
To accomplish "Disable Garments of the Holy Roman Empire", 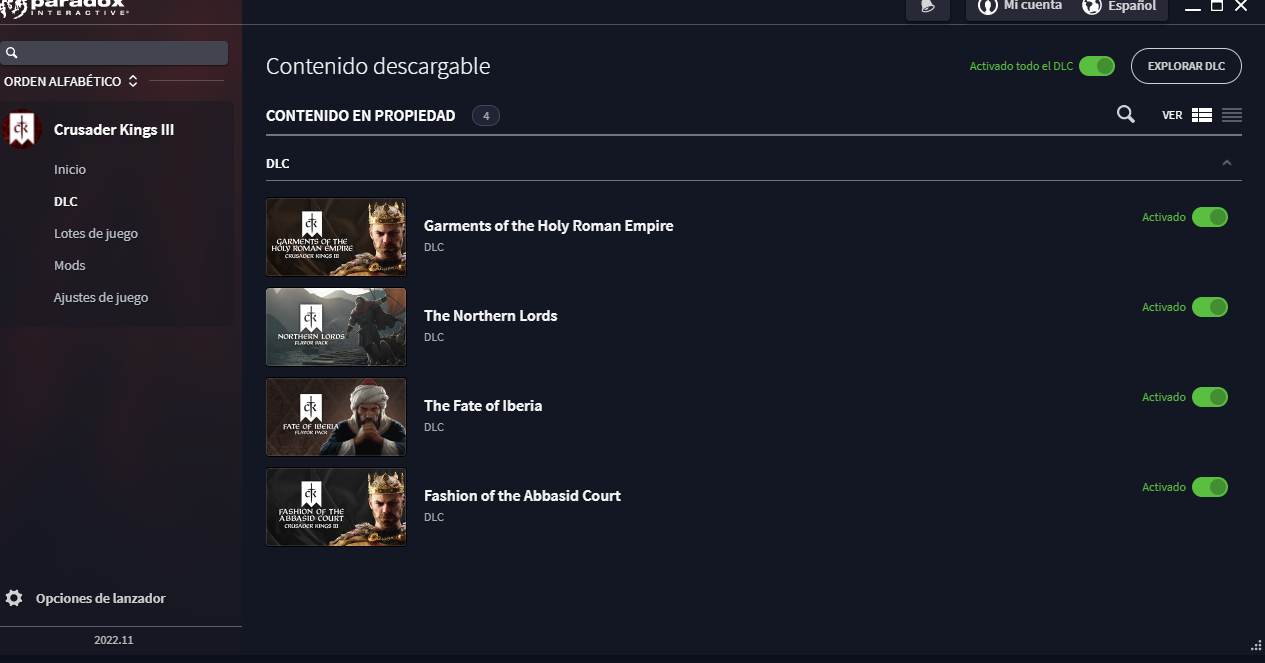I will pyautogui.click(x=1210, y=217).
